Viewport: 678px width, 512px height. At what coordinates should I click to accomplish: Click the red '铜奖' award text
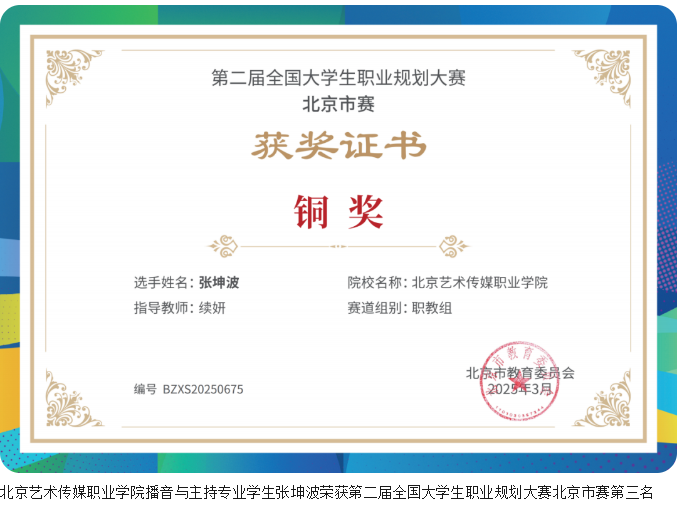coord(338,212)
